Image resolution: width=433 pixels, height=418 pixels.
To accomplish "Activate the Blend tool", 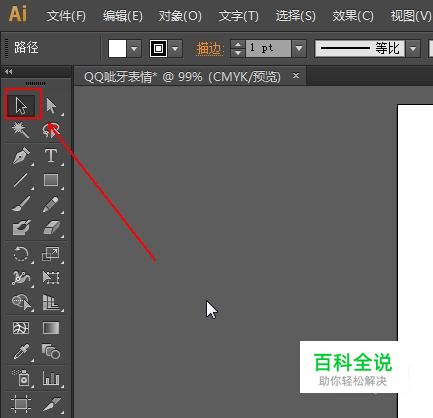I will click(x=51, y=352).
